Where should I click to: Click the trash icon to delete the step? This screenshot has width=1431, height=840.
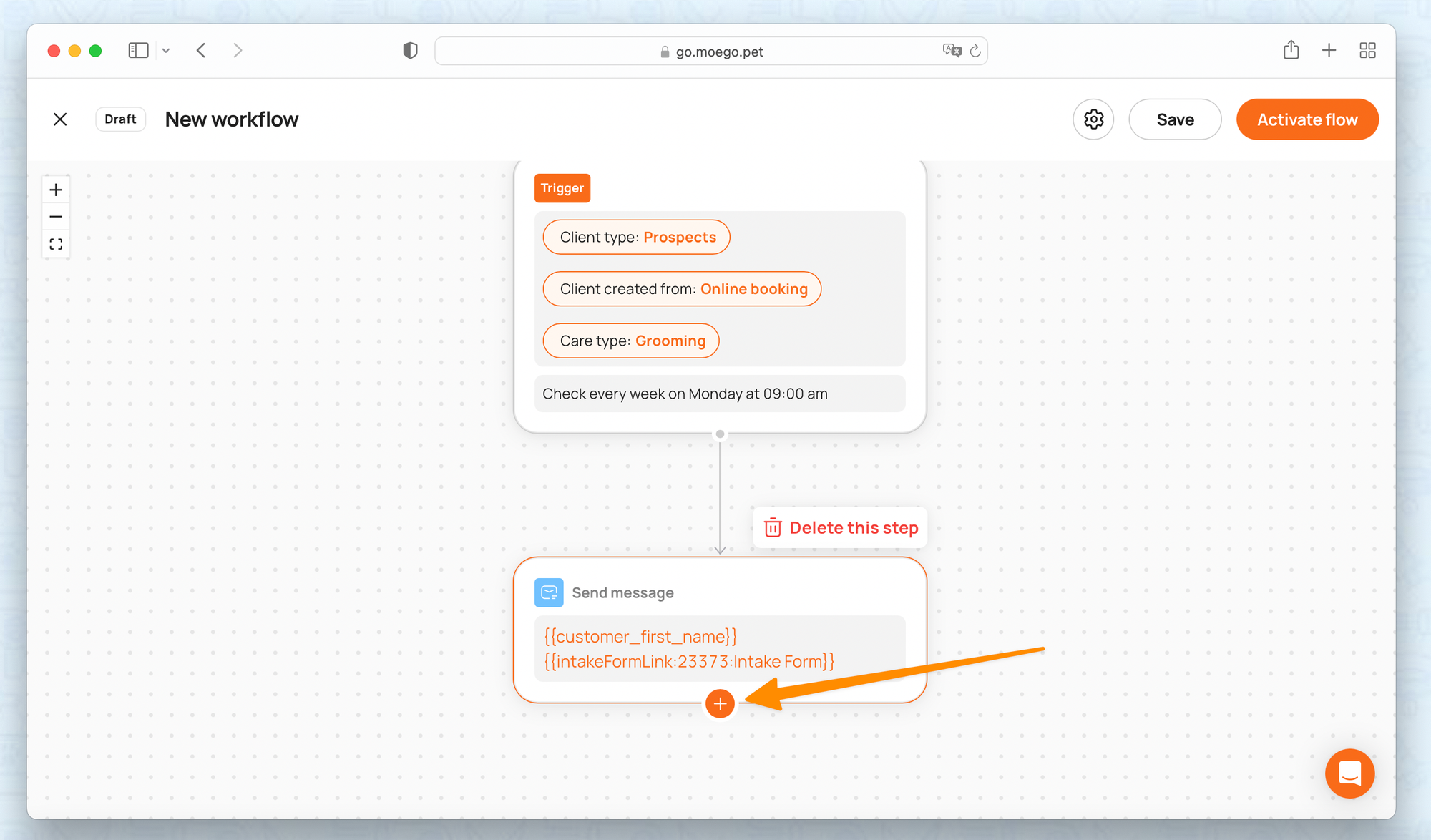(x=773, y=528)
